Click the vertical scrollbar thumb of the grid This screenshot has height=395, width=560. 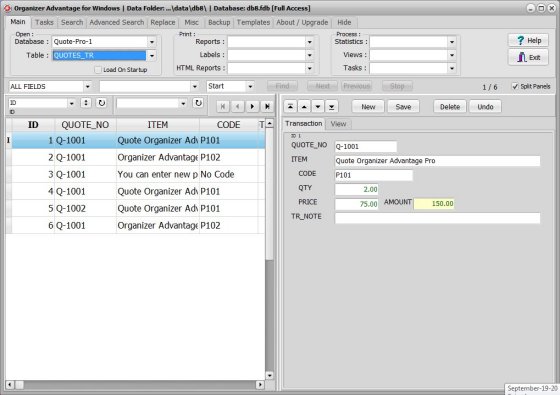coord(270,195)
